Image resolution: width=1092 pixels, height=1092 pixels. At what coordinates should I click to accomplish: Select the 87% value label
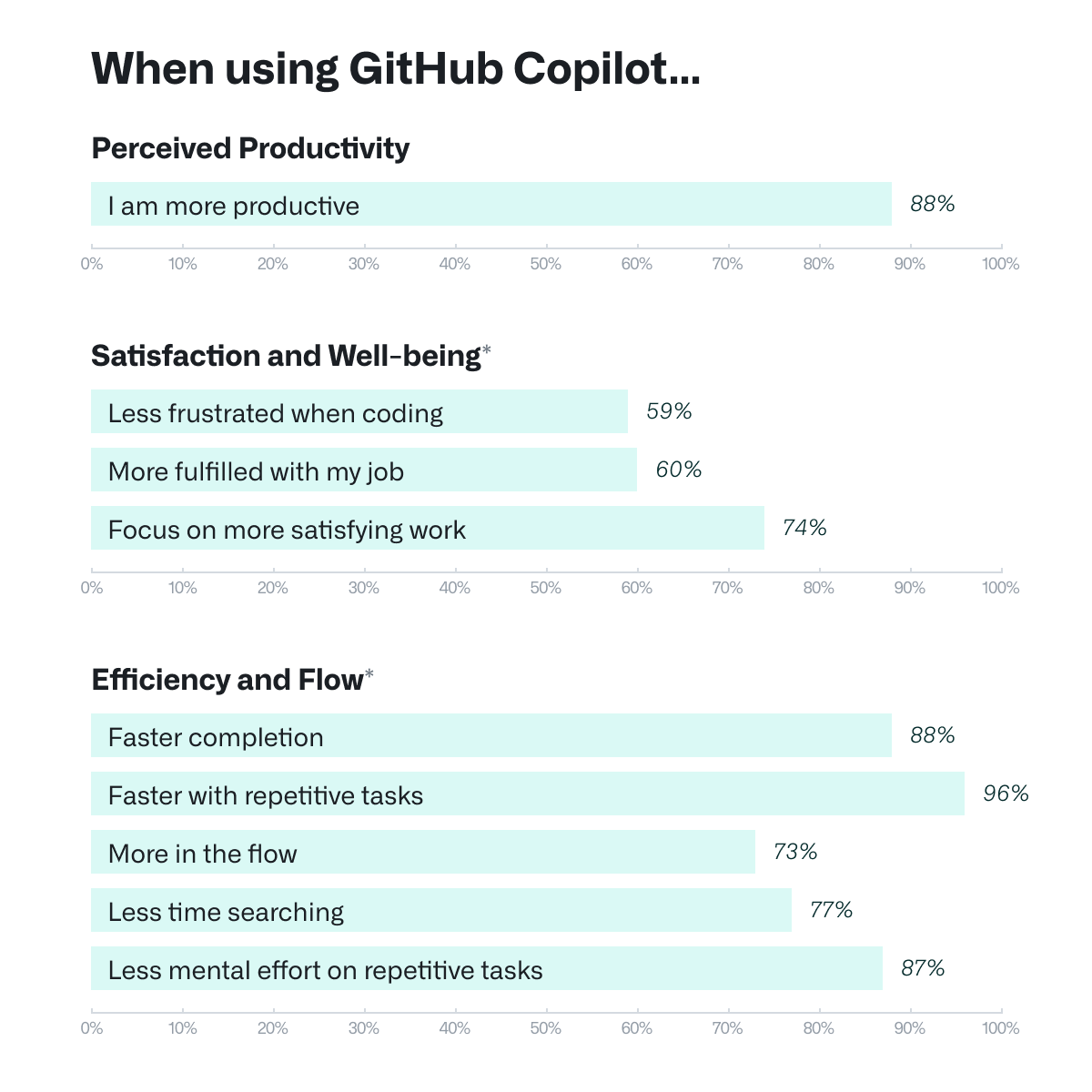tap(923, 968)
